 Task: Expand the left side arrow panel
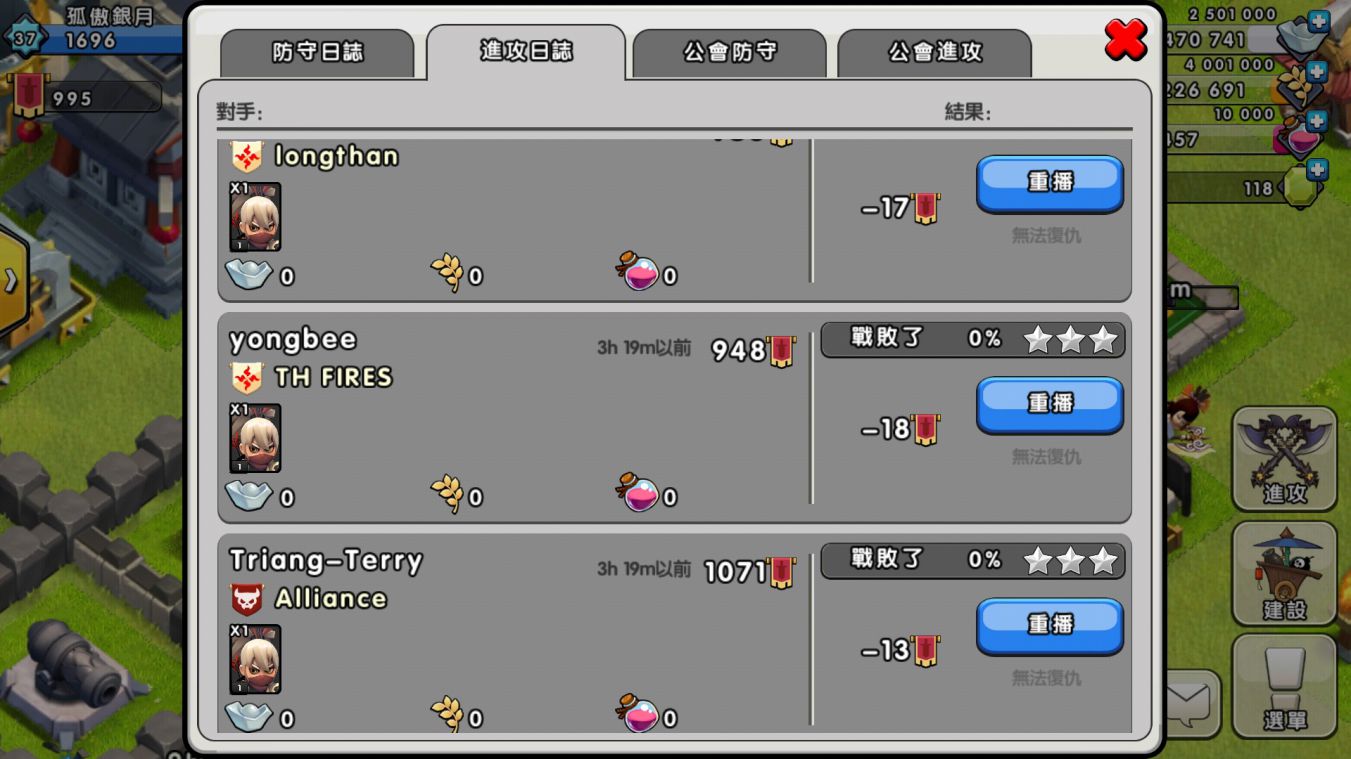click(12, 281)
